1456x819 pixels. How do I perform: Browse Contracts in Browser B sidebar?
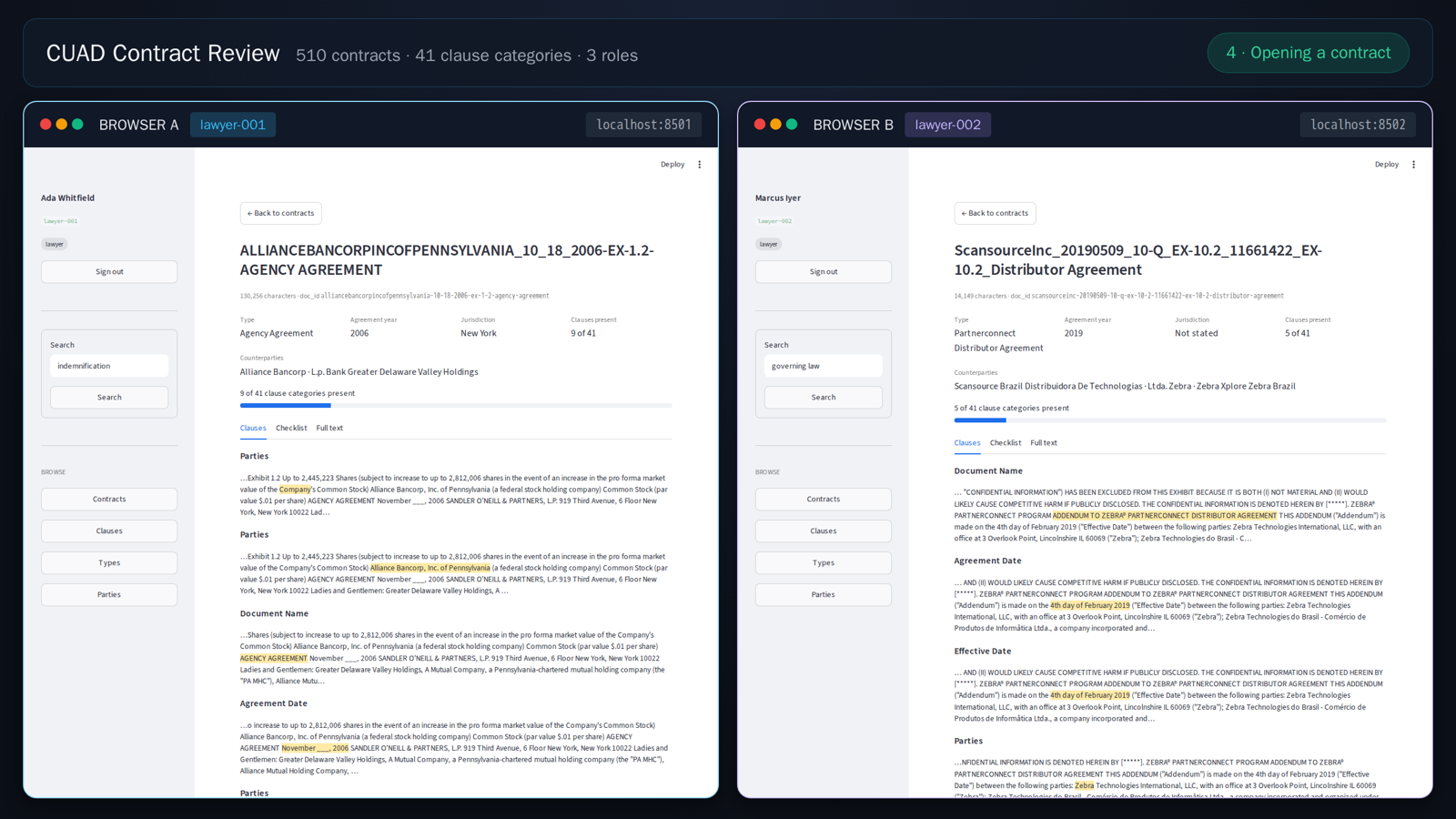823,499
